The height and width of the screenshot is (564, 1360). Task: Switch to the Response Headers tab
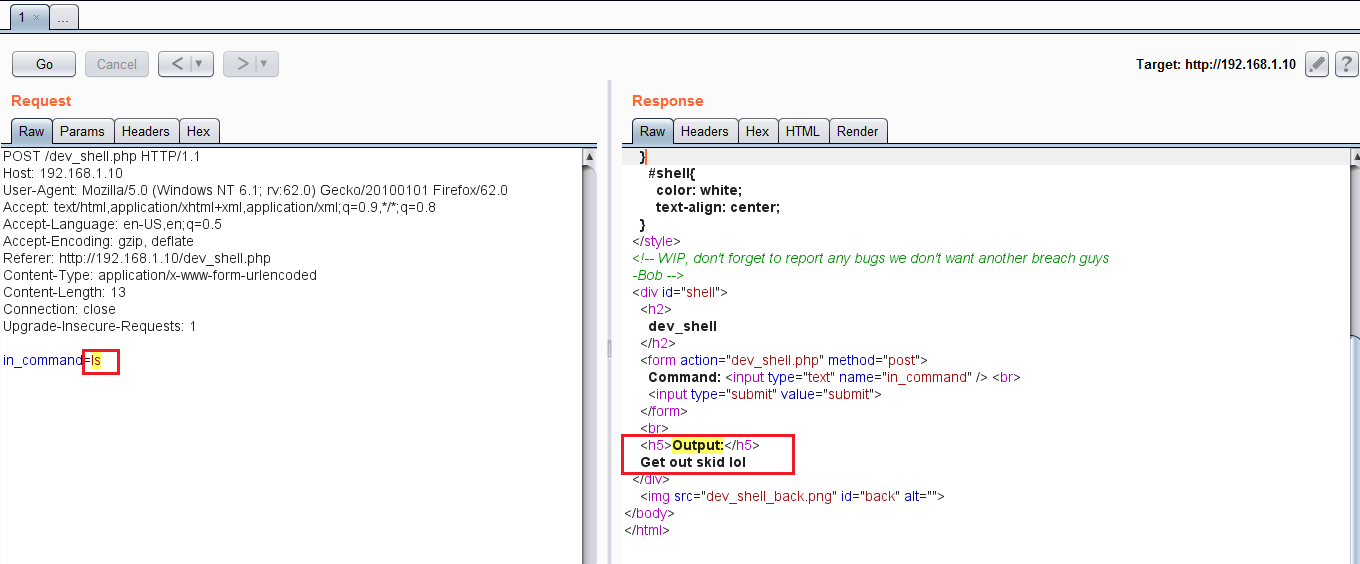[705, 131]
